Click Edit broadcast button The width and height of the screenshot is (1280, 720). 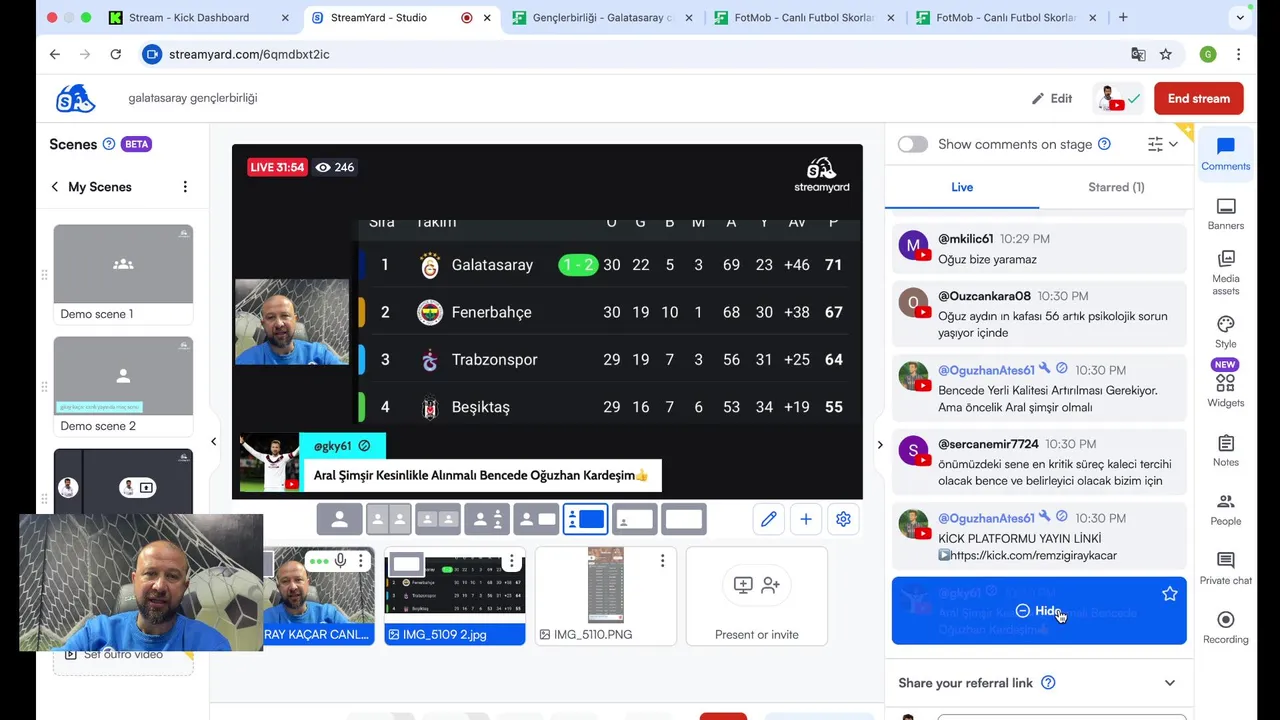pyautogui.click(x=1052, y=98)
